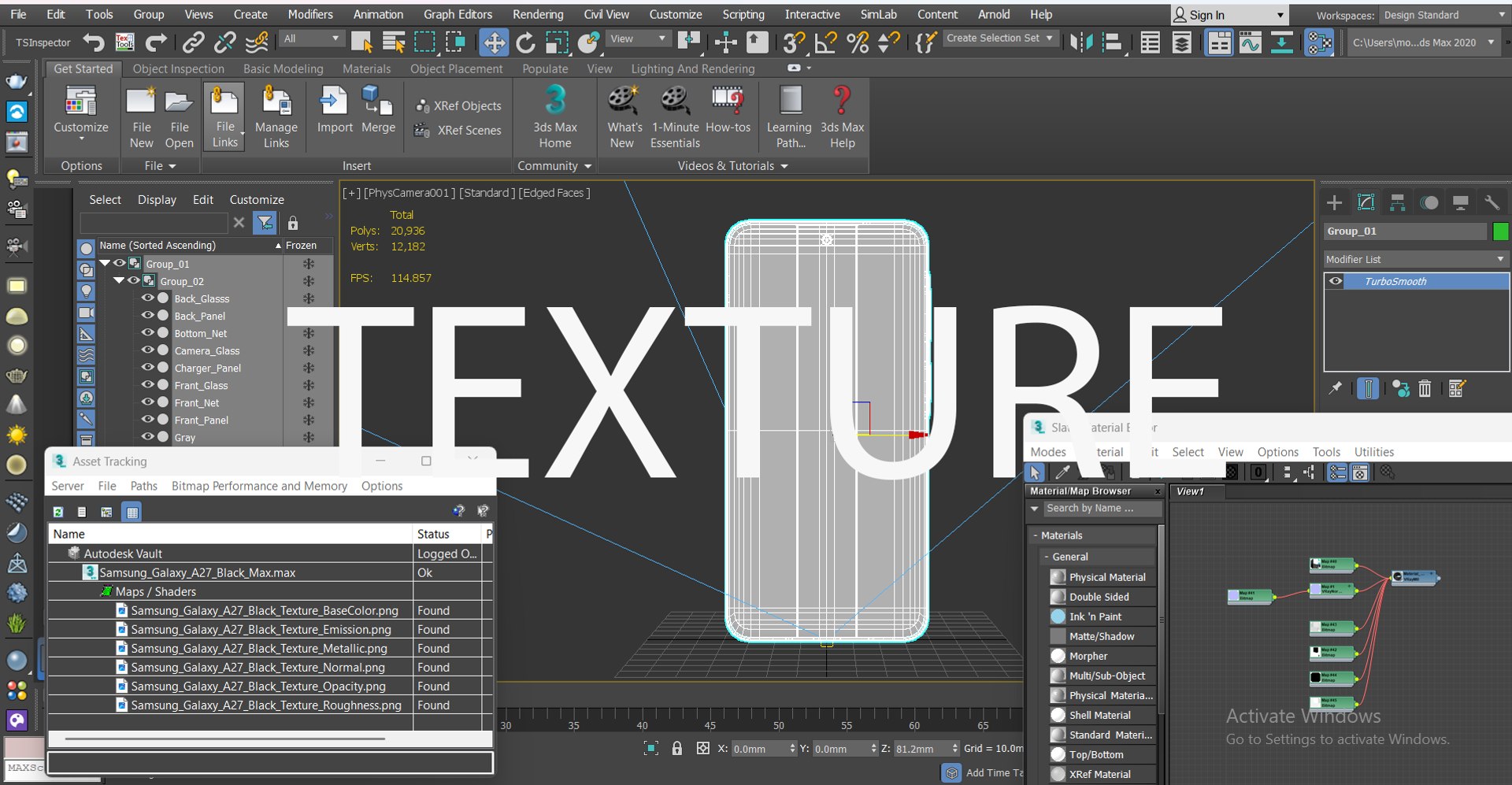The image size is (1512, 785).
Task: Hide the Camera_Glass object
Action: click(x=147, y=350)
